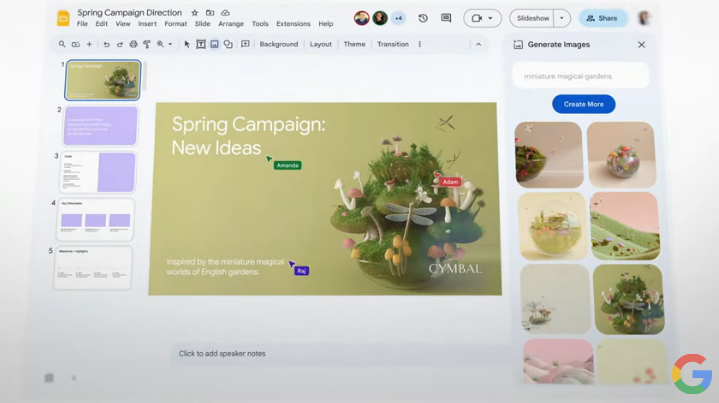Undo the last action
719x403 pixels.
pos(106,44)
